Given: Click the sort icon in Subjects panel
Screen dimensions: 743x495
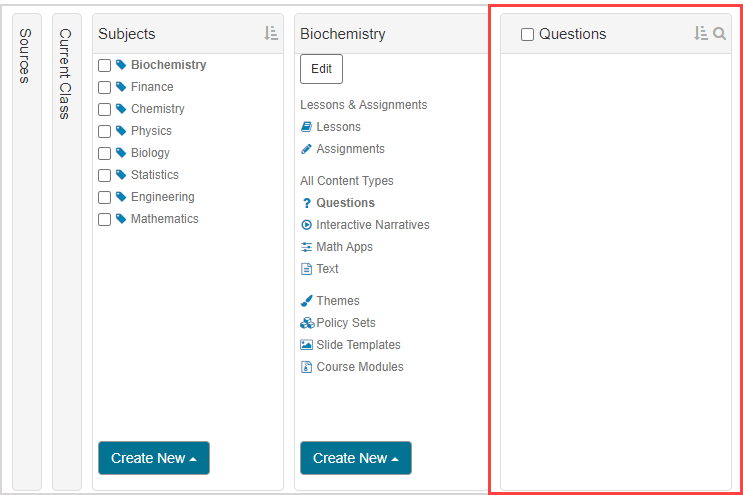Looking at the screenshot, I should coord(271,33).
